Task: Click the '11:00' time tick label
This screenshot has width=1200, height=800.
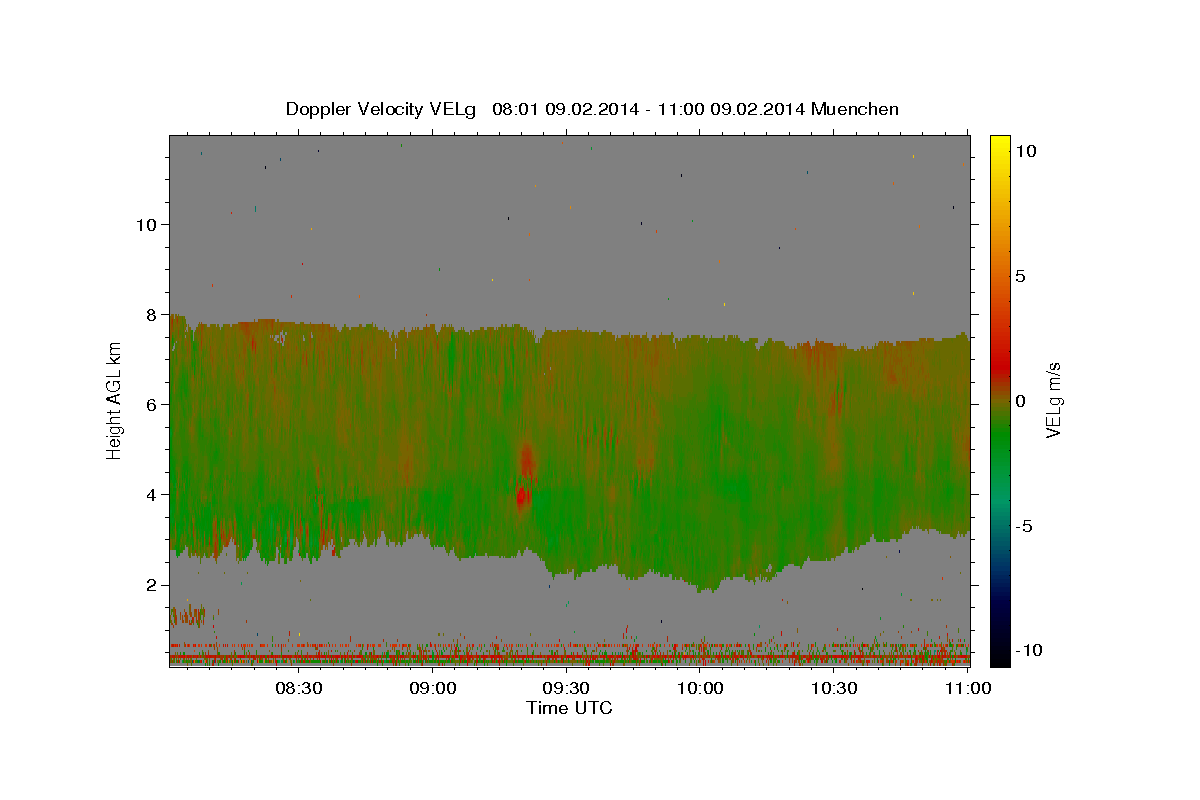Action: coord(968,688)
